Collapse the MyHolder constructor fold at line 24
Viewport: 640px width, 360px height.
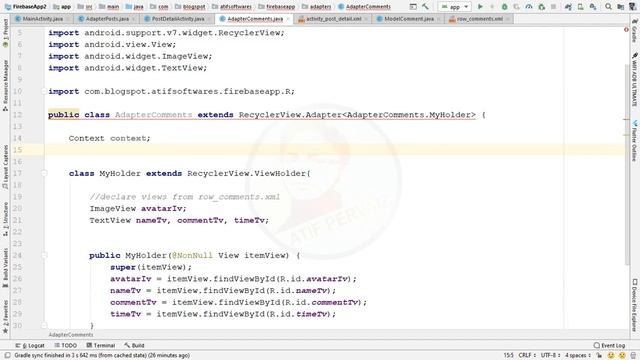pos(44,256)
